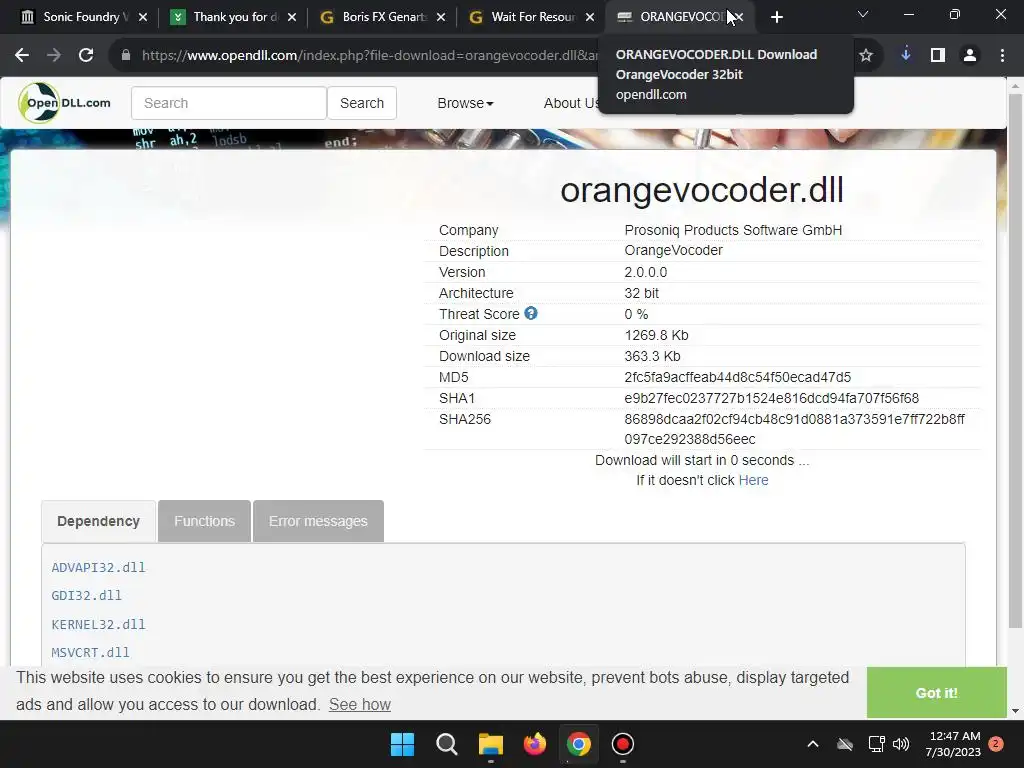Open the About Us menu item

(x=571, y=103)
